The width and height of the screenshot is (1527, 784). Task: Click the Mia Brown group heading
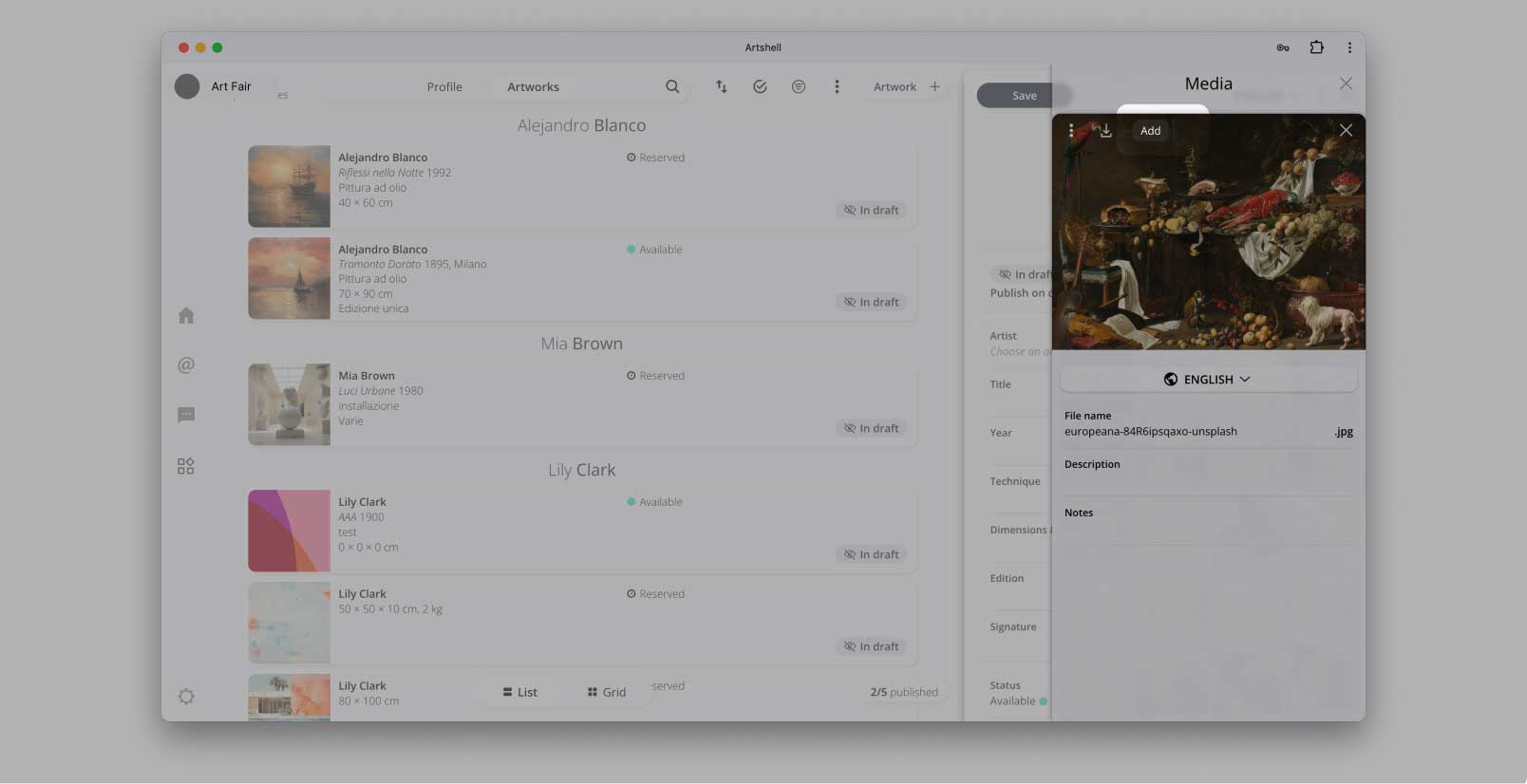coord(581,344)
